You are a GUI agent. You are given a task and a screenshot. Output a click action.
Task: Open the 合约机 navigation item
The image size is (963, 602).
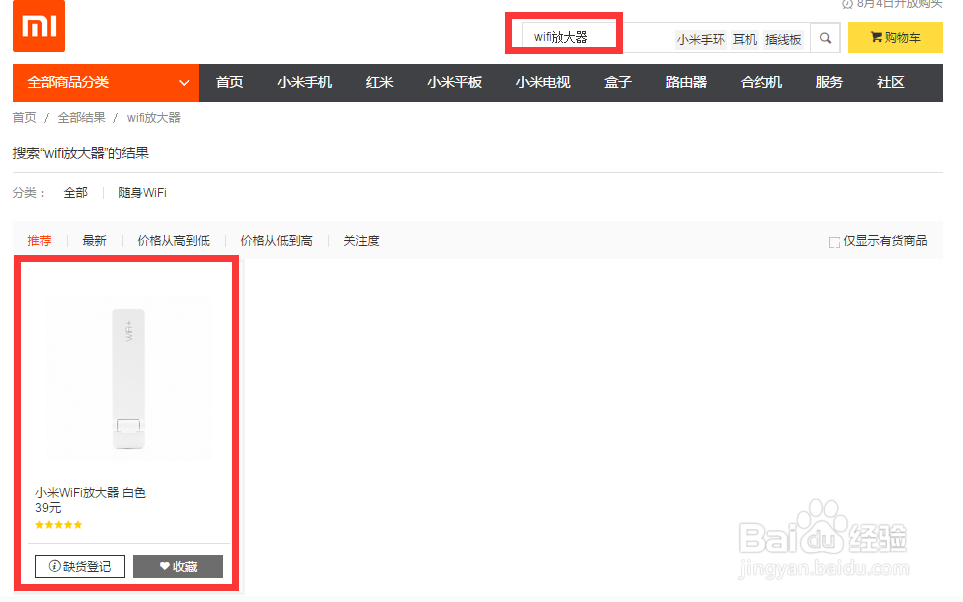click(761, 82)
